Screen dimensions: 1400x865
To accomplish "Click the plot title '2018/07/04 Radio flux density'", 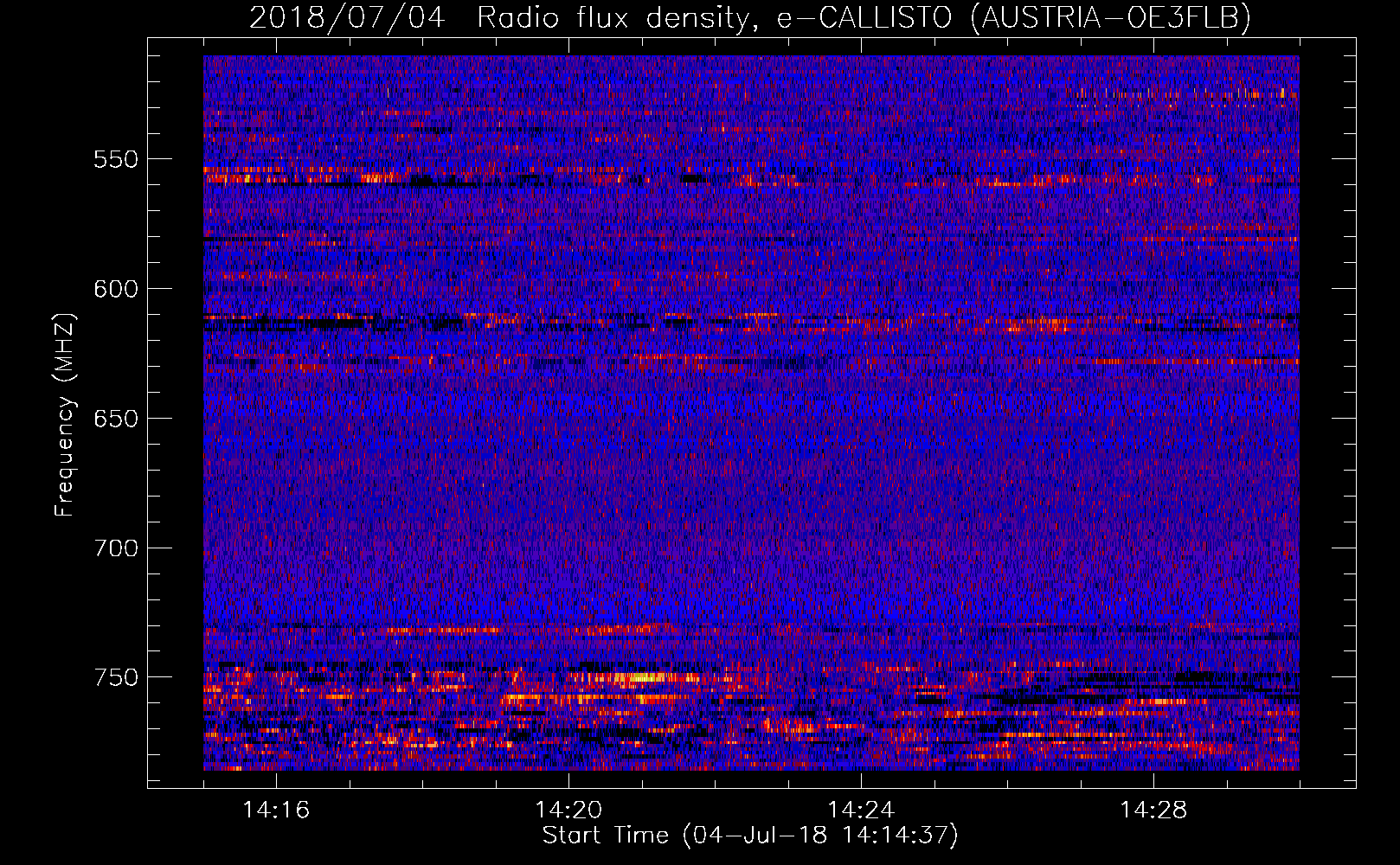I will click(x=750, y=17).
